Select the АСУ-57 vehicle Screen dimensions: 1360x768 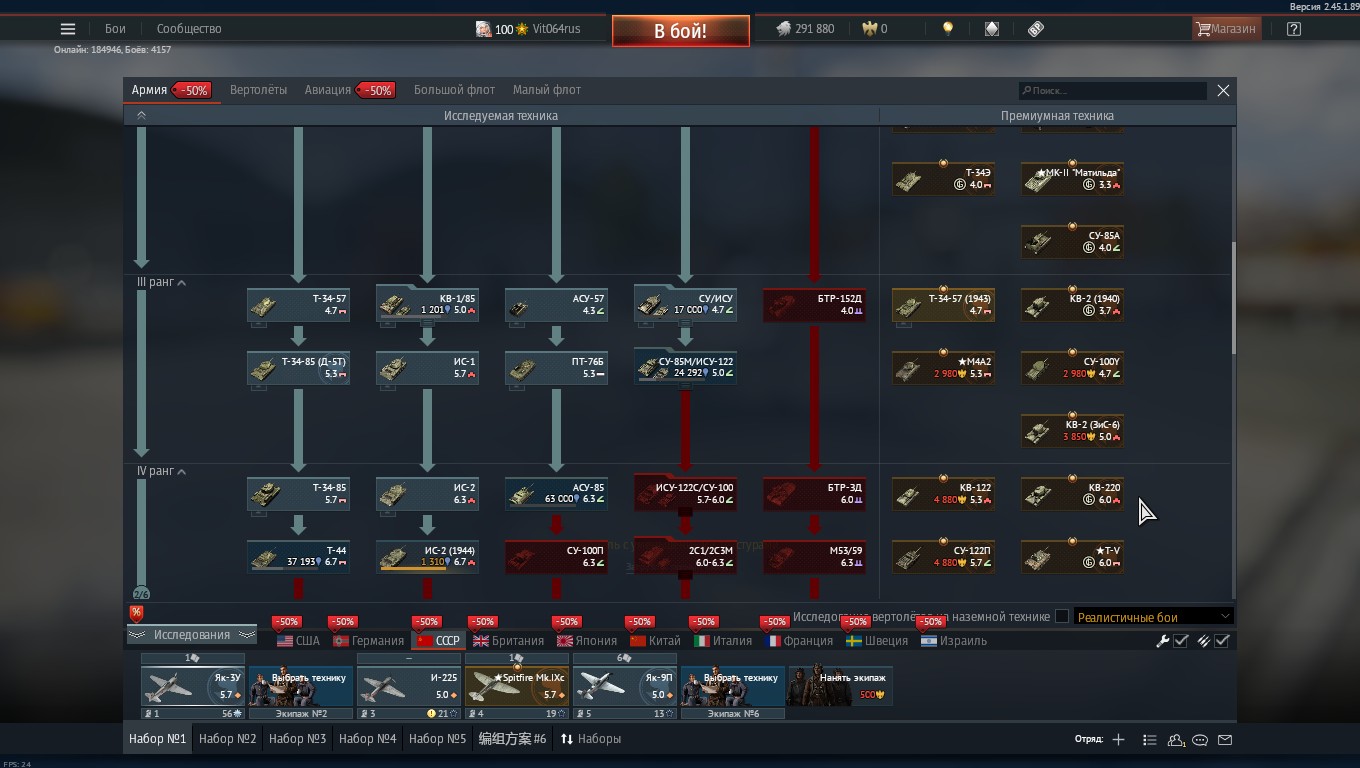click(556, 305)
